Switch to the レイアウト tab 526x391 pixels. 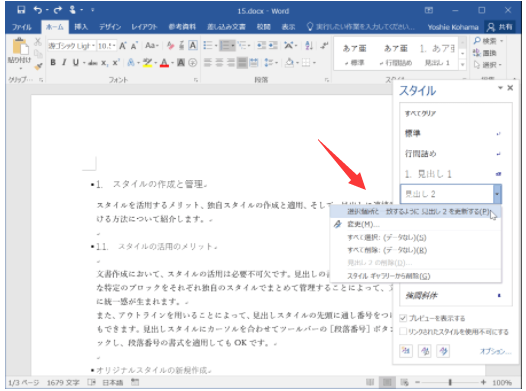pyautogui.click(x=144, y=27)
